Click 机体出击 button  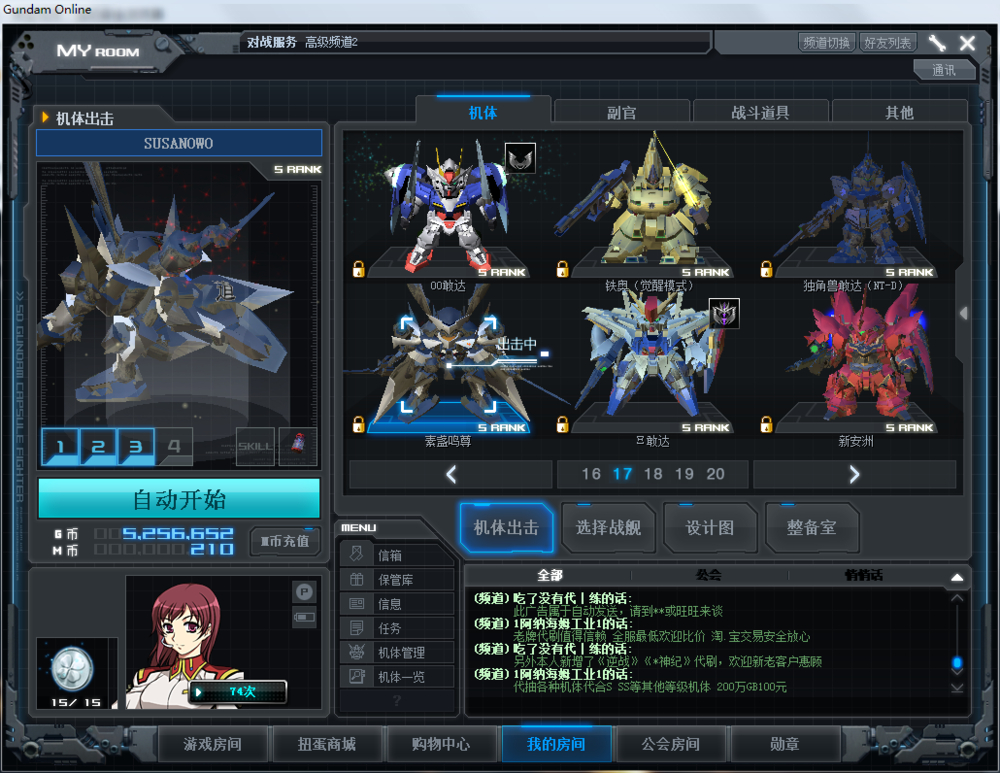click(506, 527)
